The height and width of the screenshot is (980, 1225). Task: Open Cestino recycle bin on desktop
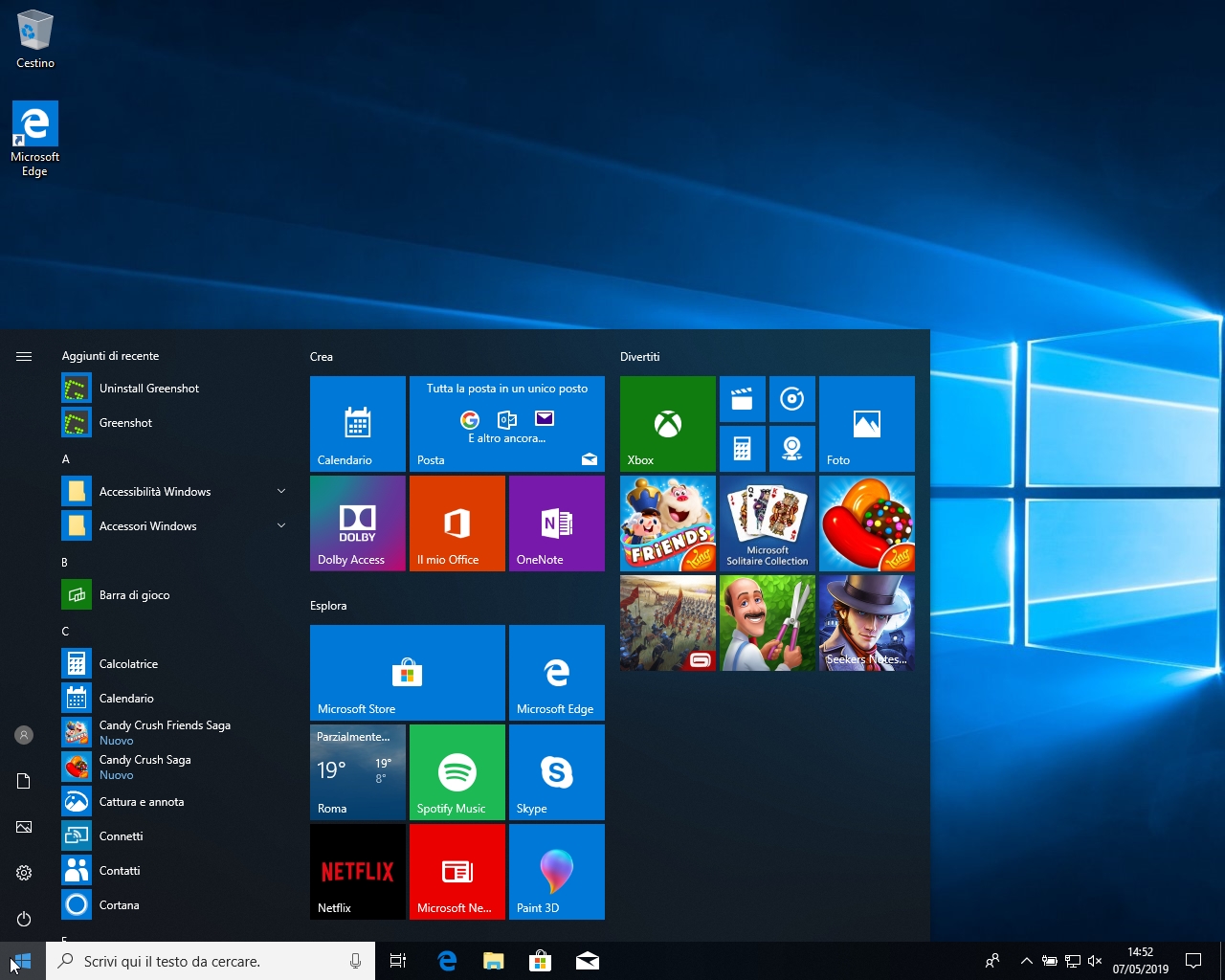tap(35, 38)
